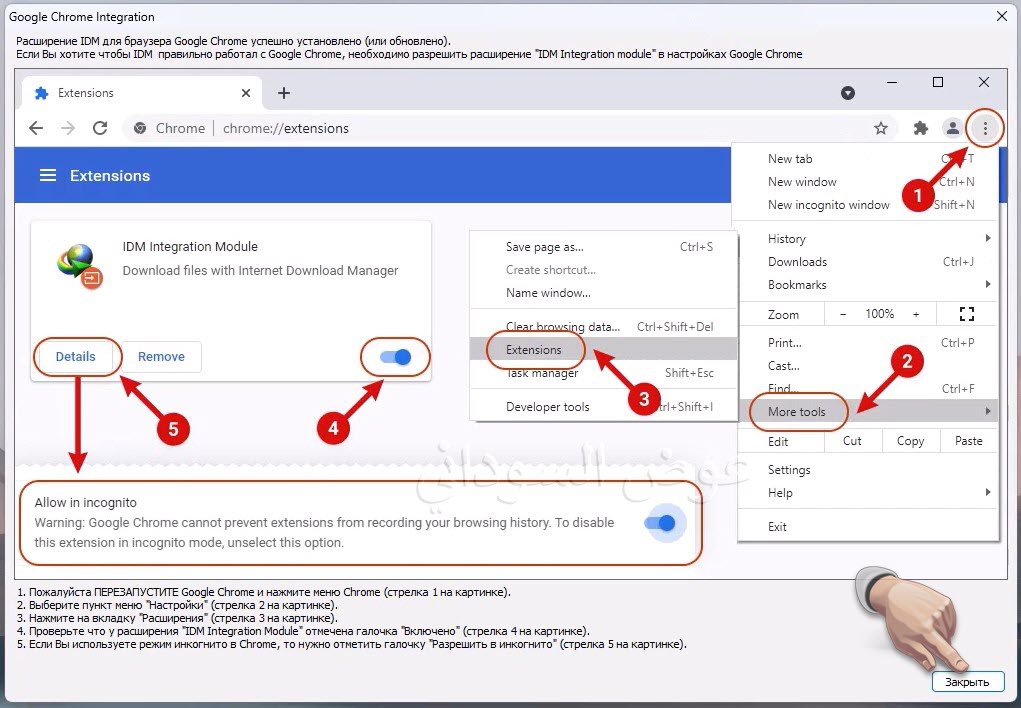1021x708 pixels.
Task: Click the chrome://extensions address bar
Action: 500,128
